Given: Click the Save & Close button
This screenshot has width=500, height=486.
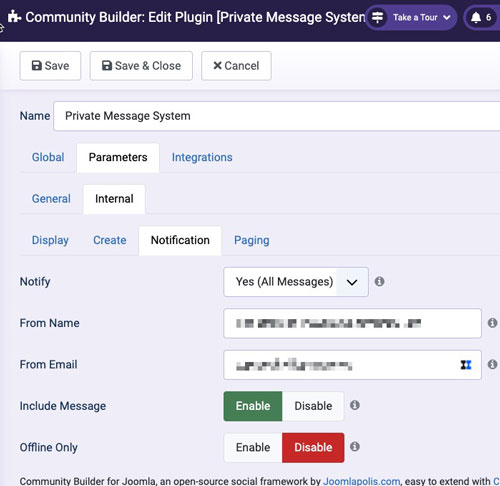Looking at the screenshot, I should tap(141, 66).
